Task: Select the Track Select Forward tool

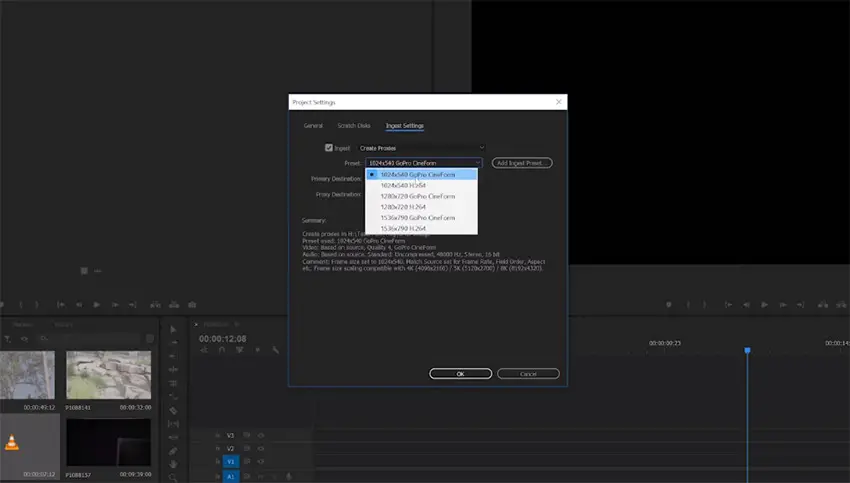Action: click(x=173, y=343)
